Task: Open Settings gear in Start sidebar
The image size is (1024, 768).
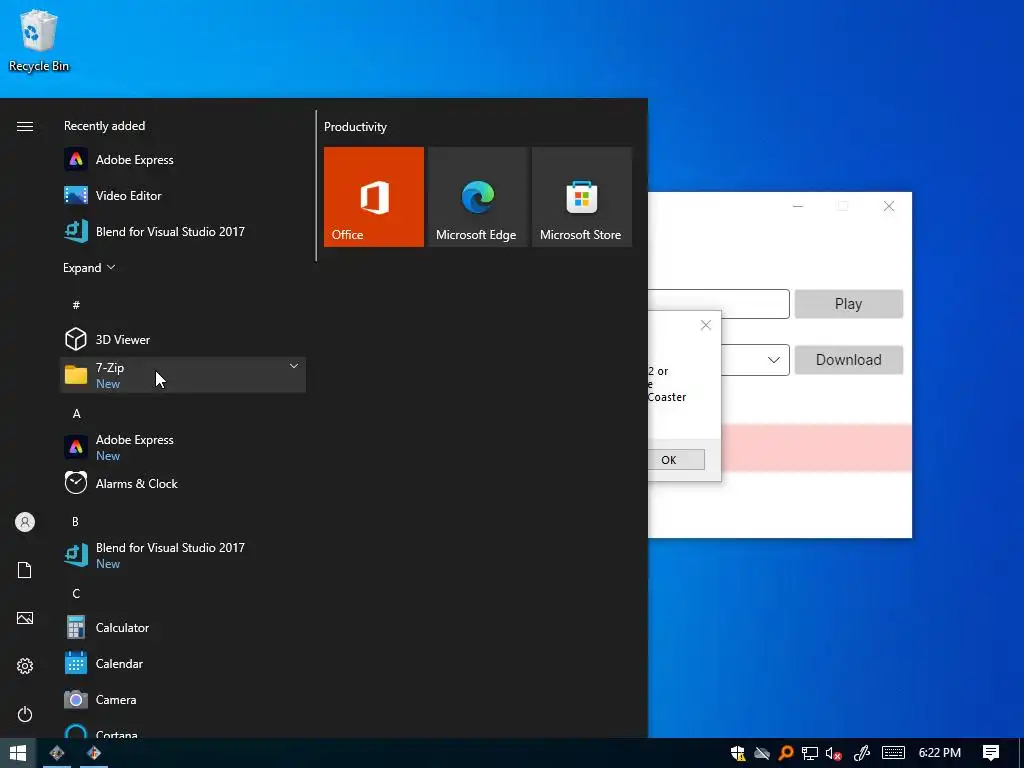Action: click(x=25, y=665)
